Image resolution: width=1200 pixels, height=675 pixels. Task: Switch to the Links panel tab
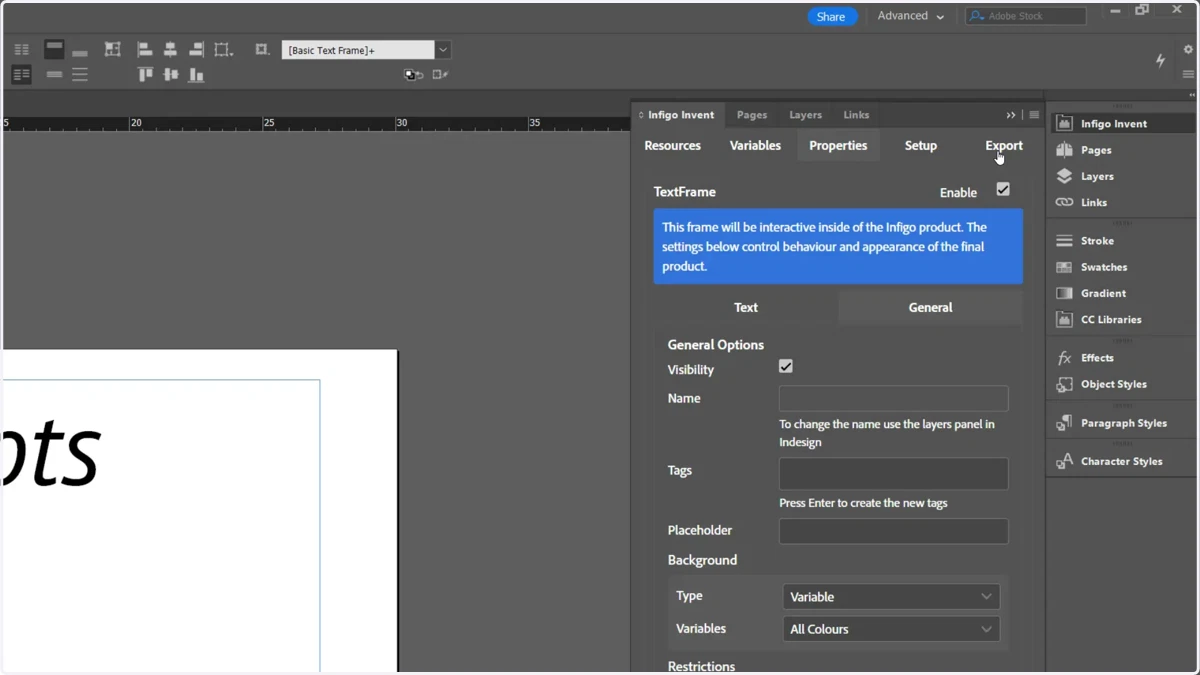click(856, 115)
